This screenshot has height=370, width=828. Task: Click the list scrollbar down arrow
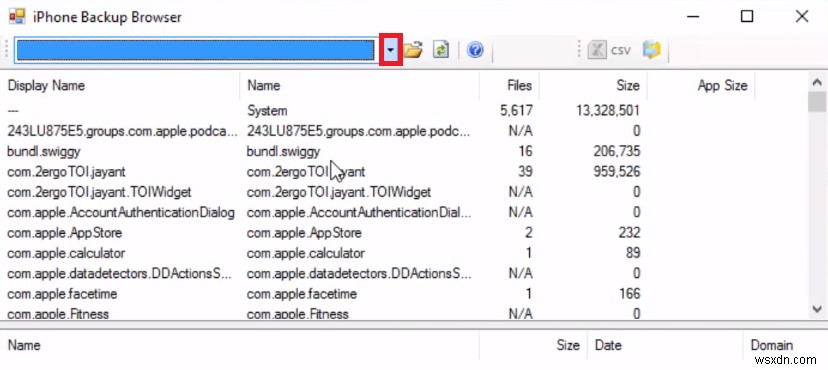tap(817, 309)
